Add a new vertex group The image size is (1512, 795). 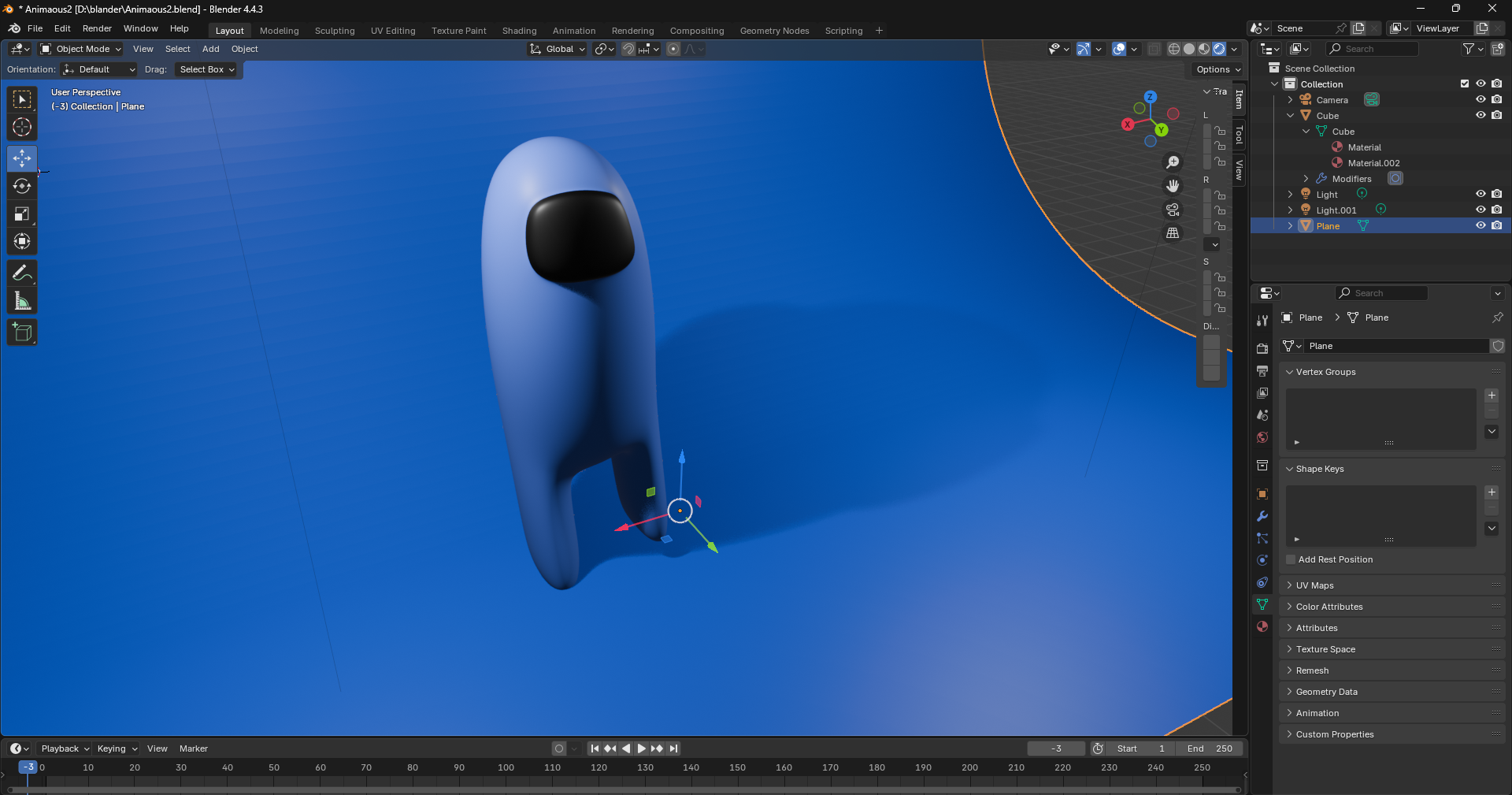[1492, 396]
